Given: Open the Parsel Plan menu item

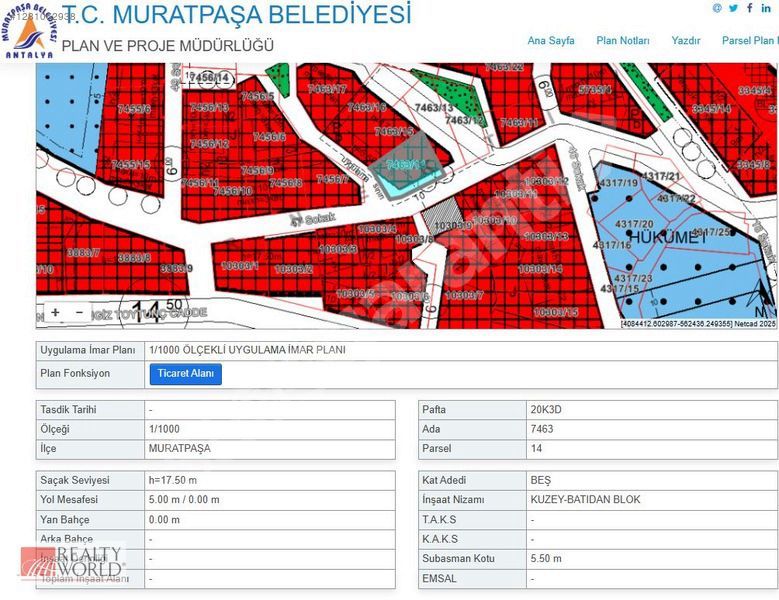Looking at the screenshot, I should tap(749, 41).
